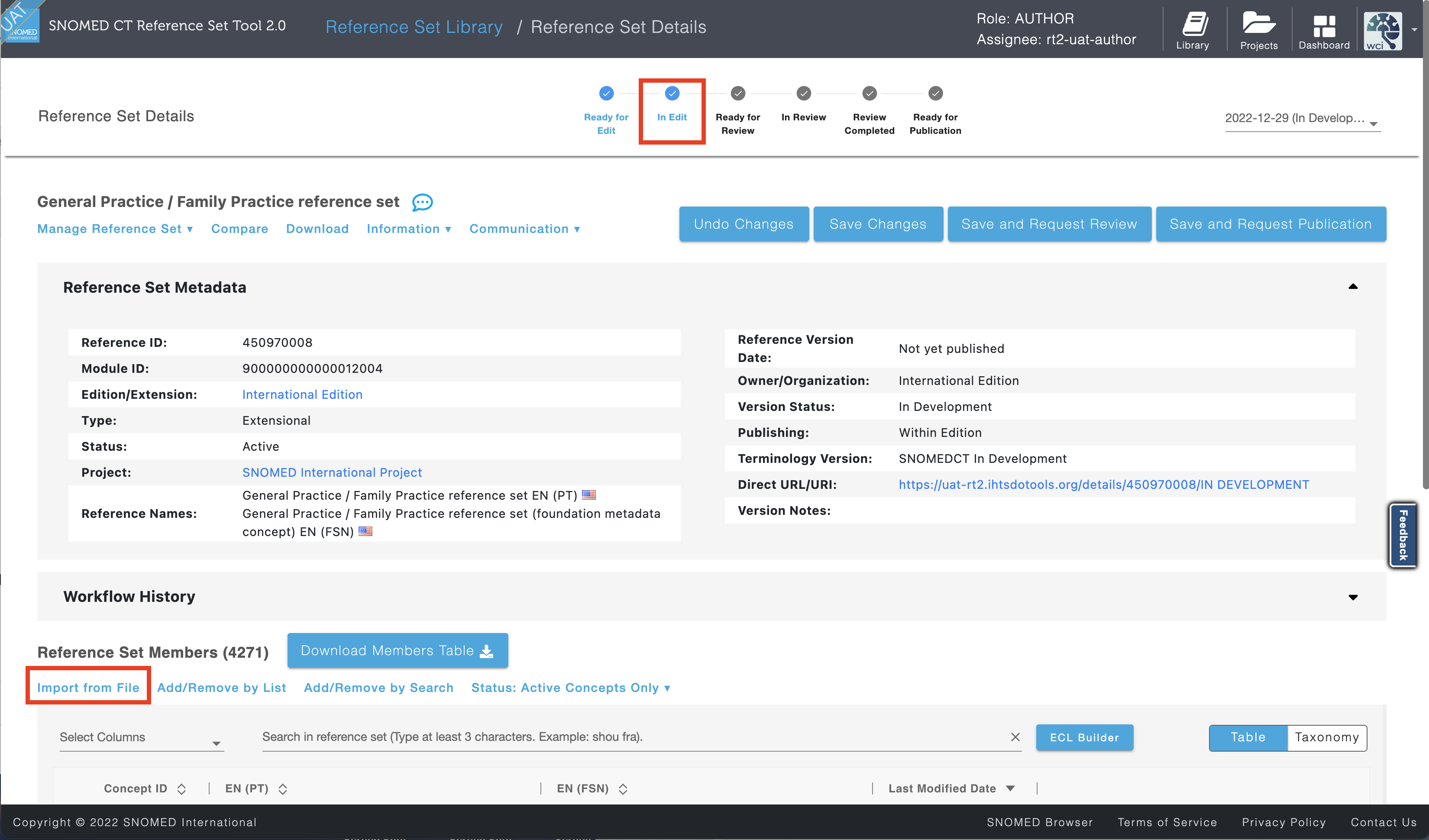Open Manage Reference Set menu

[x=115, y=229]
